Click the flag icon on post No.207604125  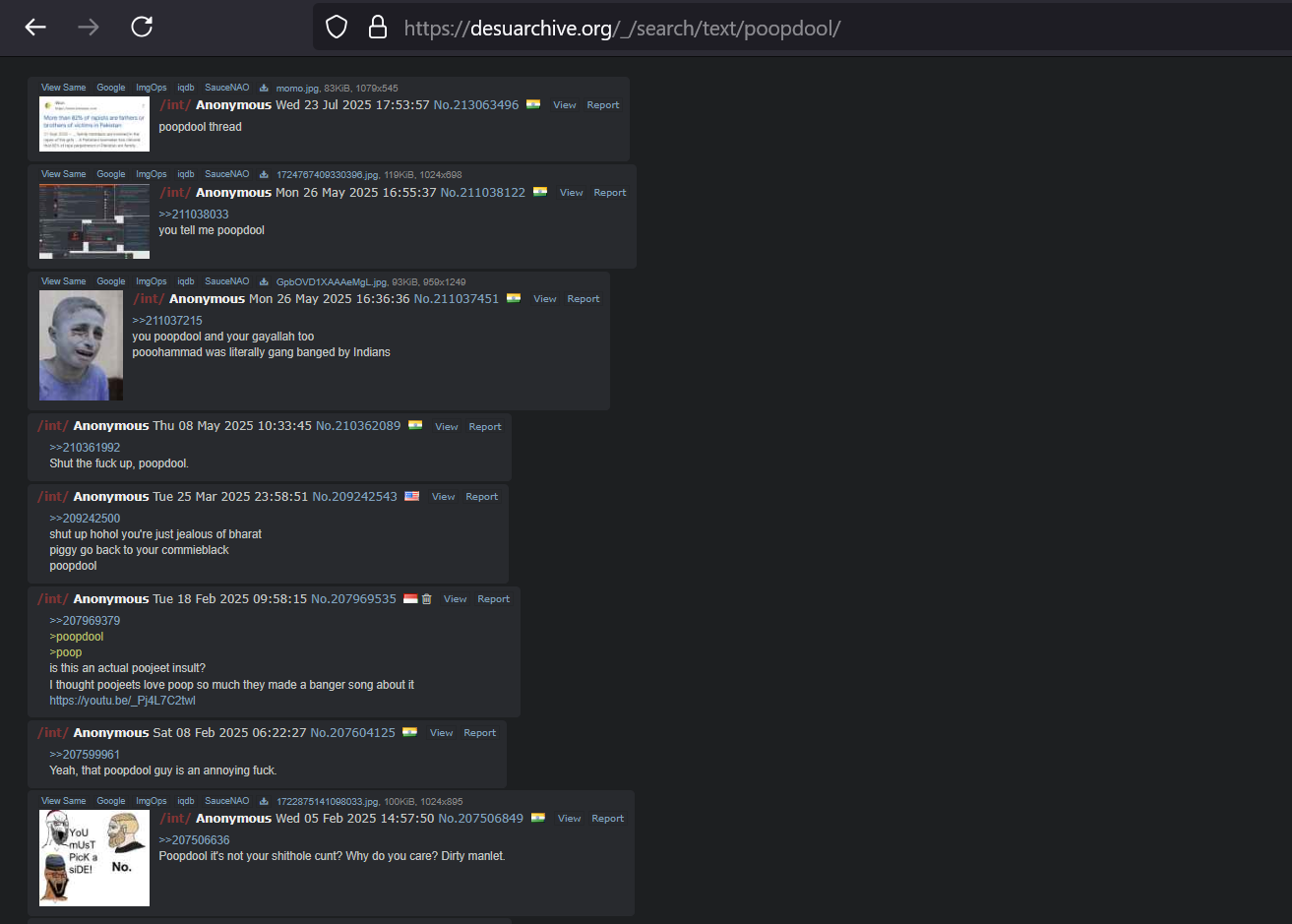[409, 732]
